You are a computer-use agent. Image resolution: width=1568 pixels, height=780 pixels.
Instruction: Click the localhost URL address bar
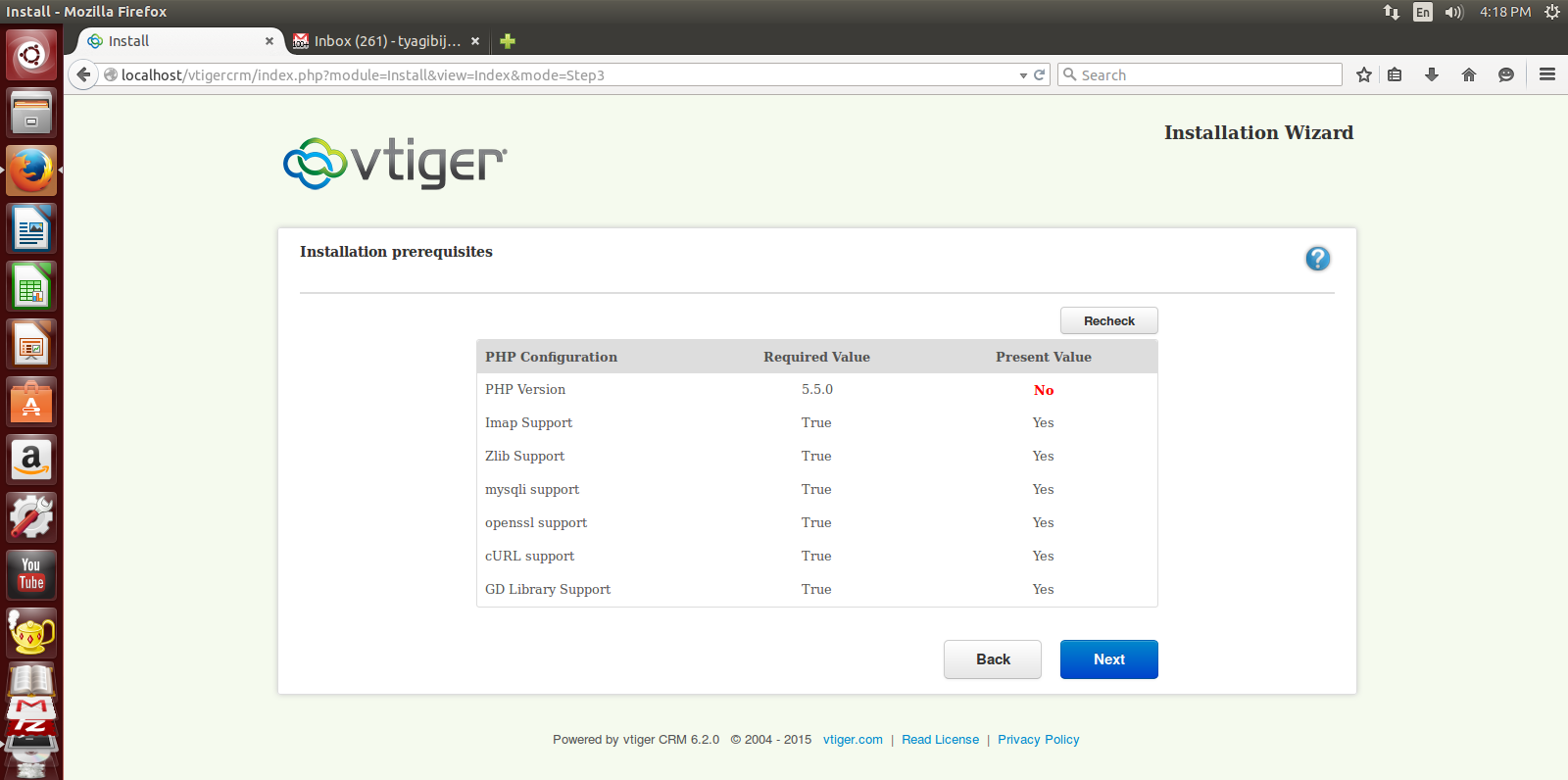pyautogui.click(x=559, y=75)
